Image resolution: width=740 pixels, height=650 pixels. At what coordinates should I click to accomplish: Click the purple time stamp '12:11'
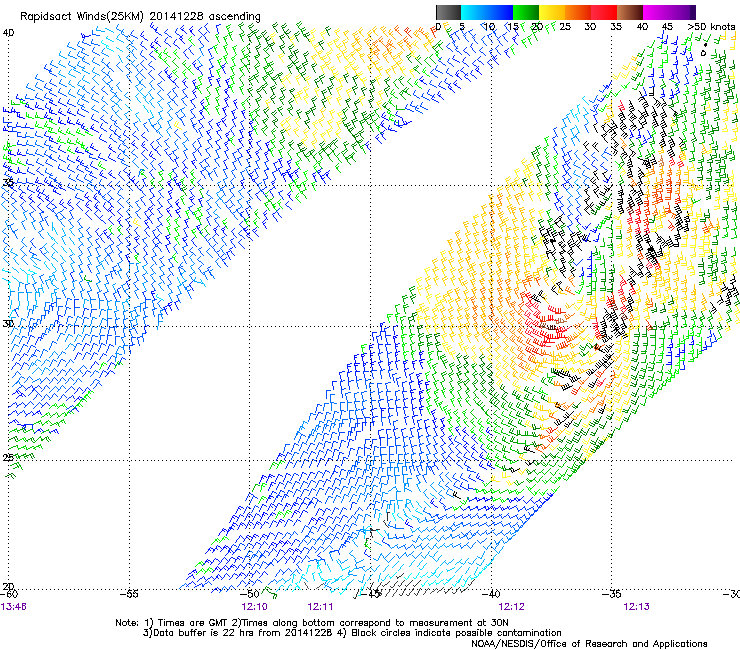[x=320, y=607]
